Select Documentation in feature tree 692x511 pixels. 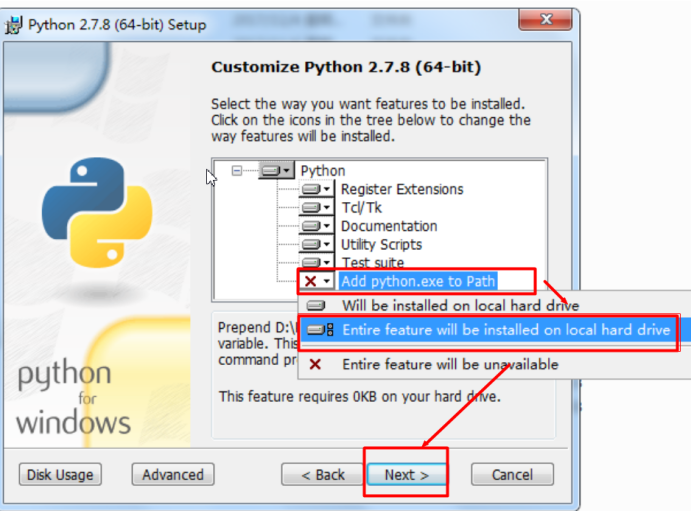pos(389,226)
